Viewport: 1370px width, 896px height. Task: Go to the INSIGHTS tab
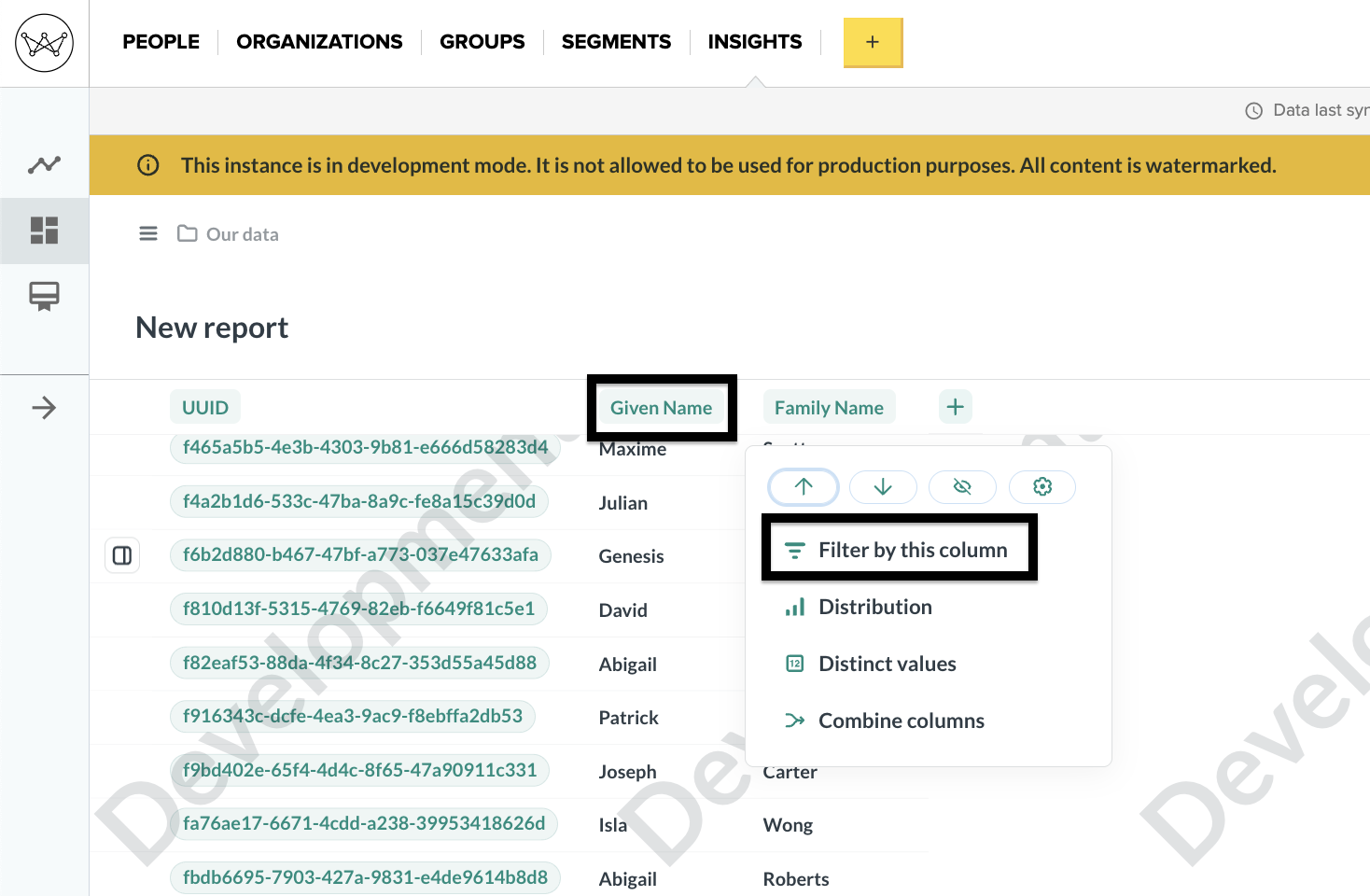(755, 42)
